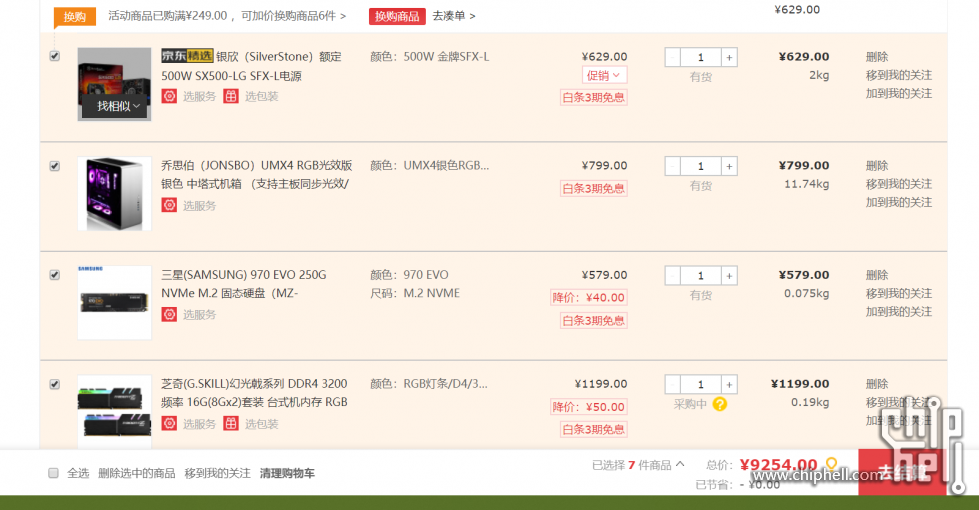This screenshot has height=510, width=979.
Task: Increase quantity of Samsung 970 EVO
Action: coord(729,276)
